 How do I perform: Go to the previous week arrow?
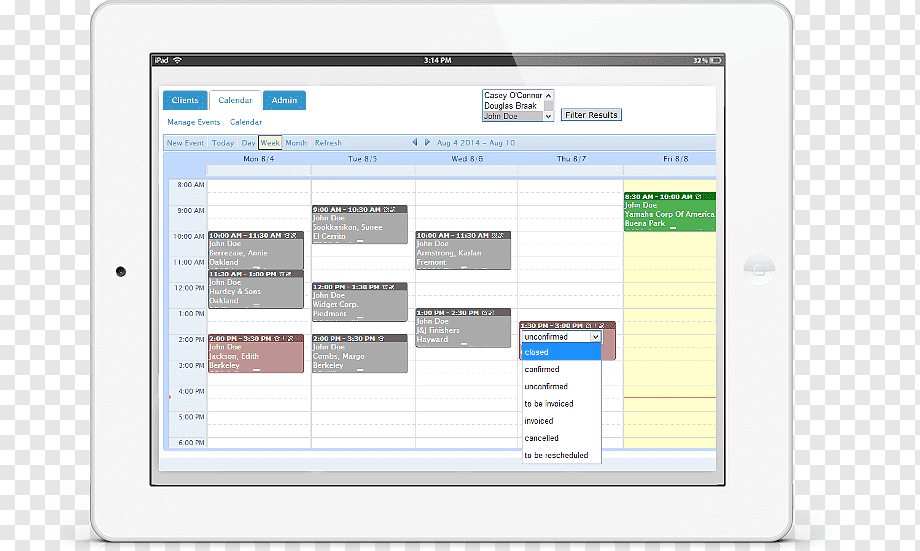[415, 142]
